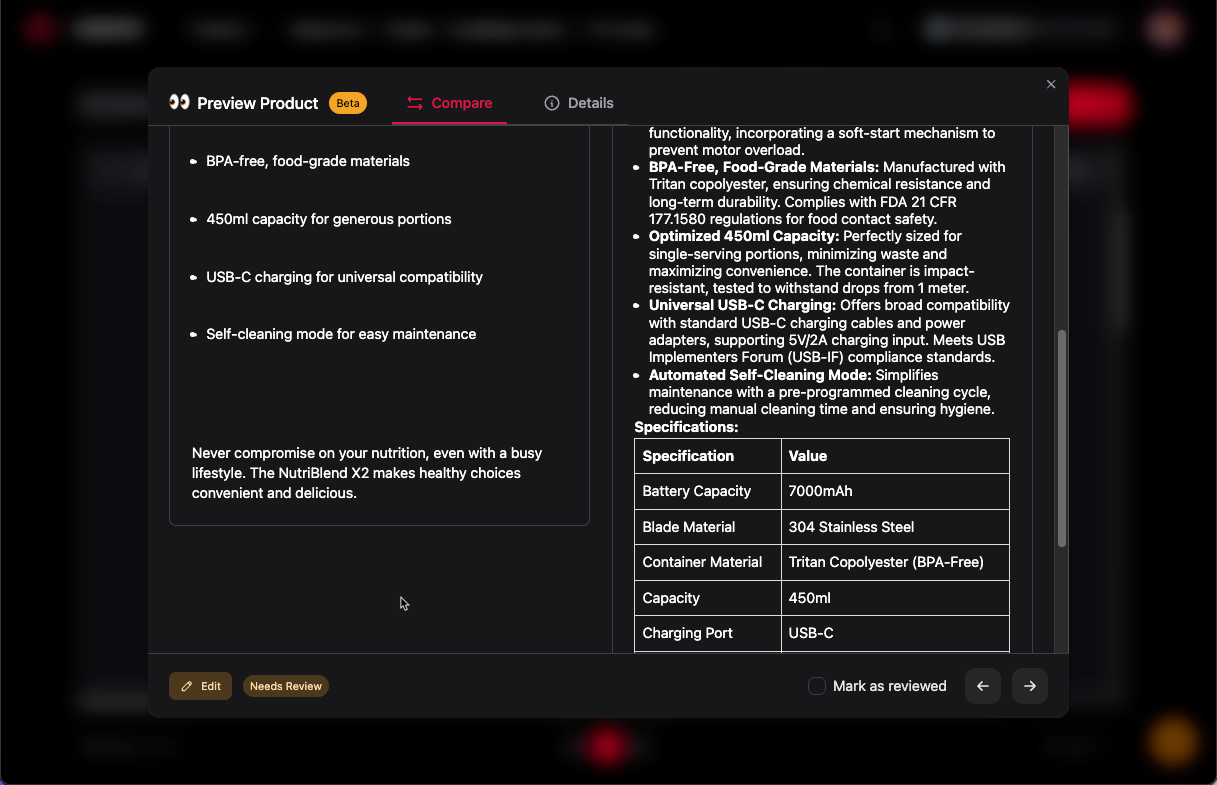Tick the Mark as reviewed checkbox

click(x=817, y=686)
